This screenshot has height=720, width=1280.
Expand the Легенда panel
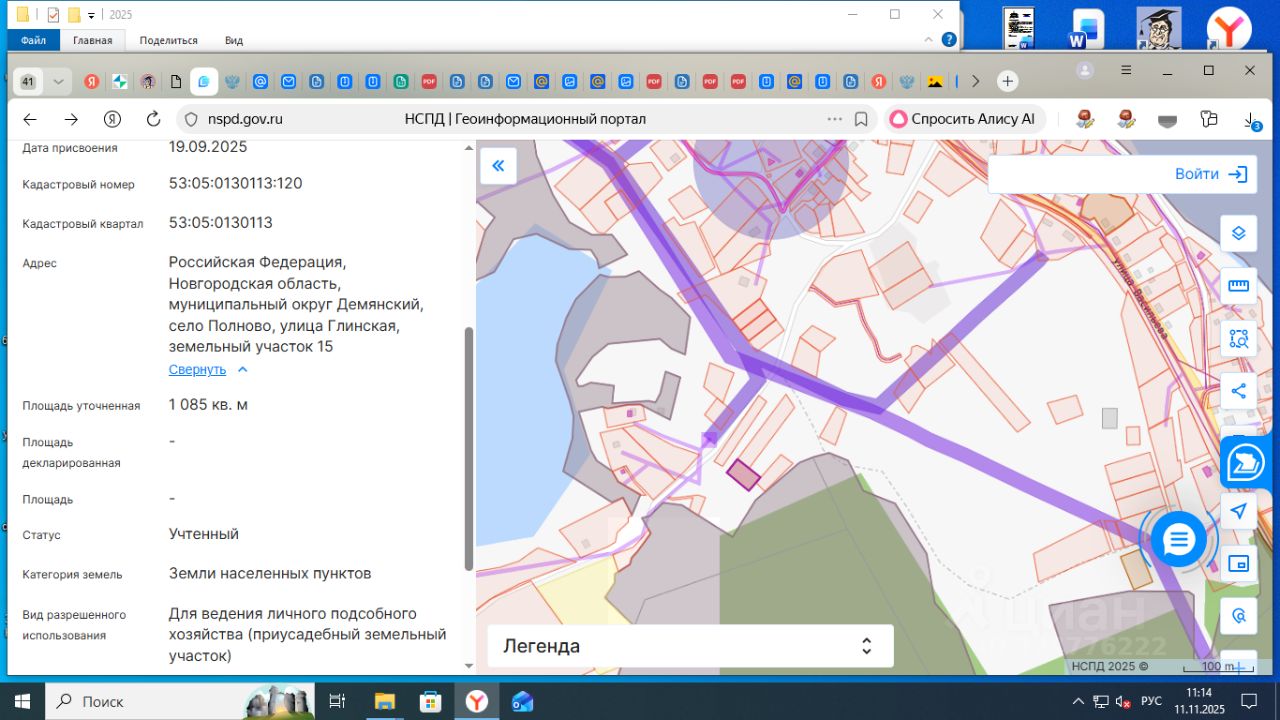[x=689, y=646]
